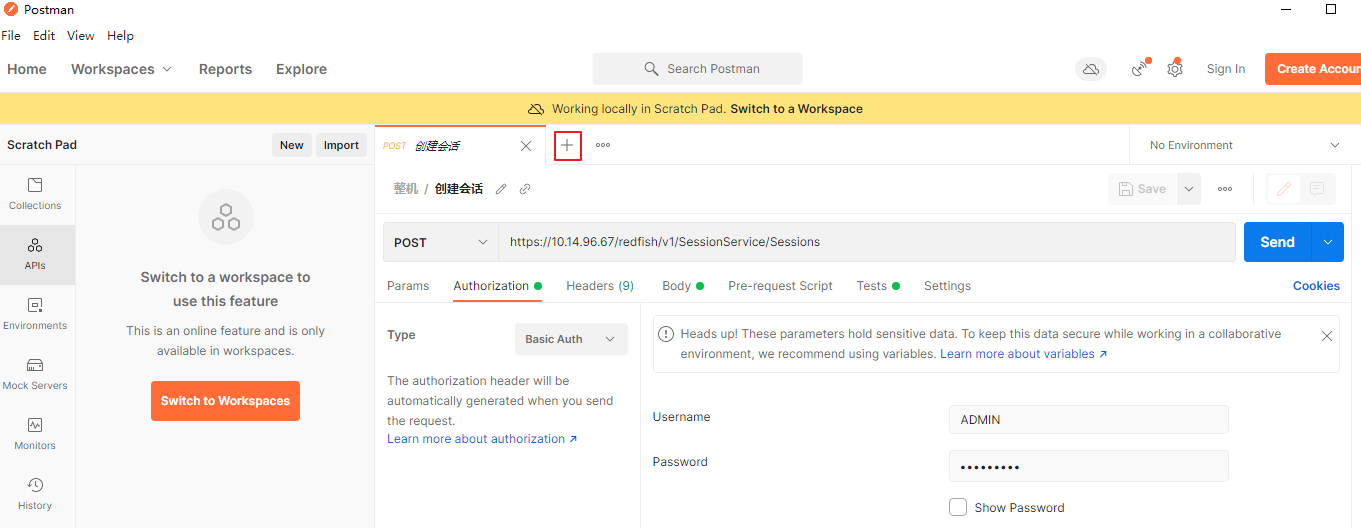Open the Save options dropdown arrow
Screen dimensions: 1361x528
tap(1189, 189)
